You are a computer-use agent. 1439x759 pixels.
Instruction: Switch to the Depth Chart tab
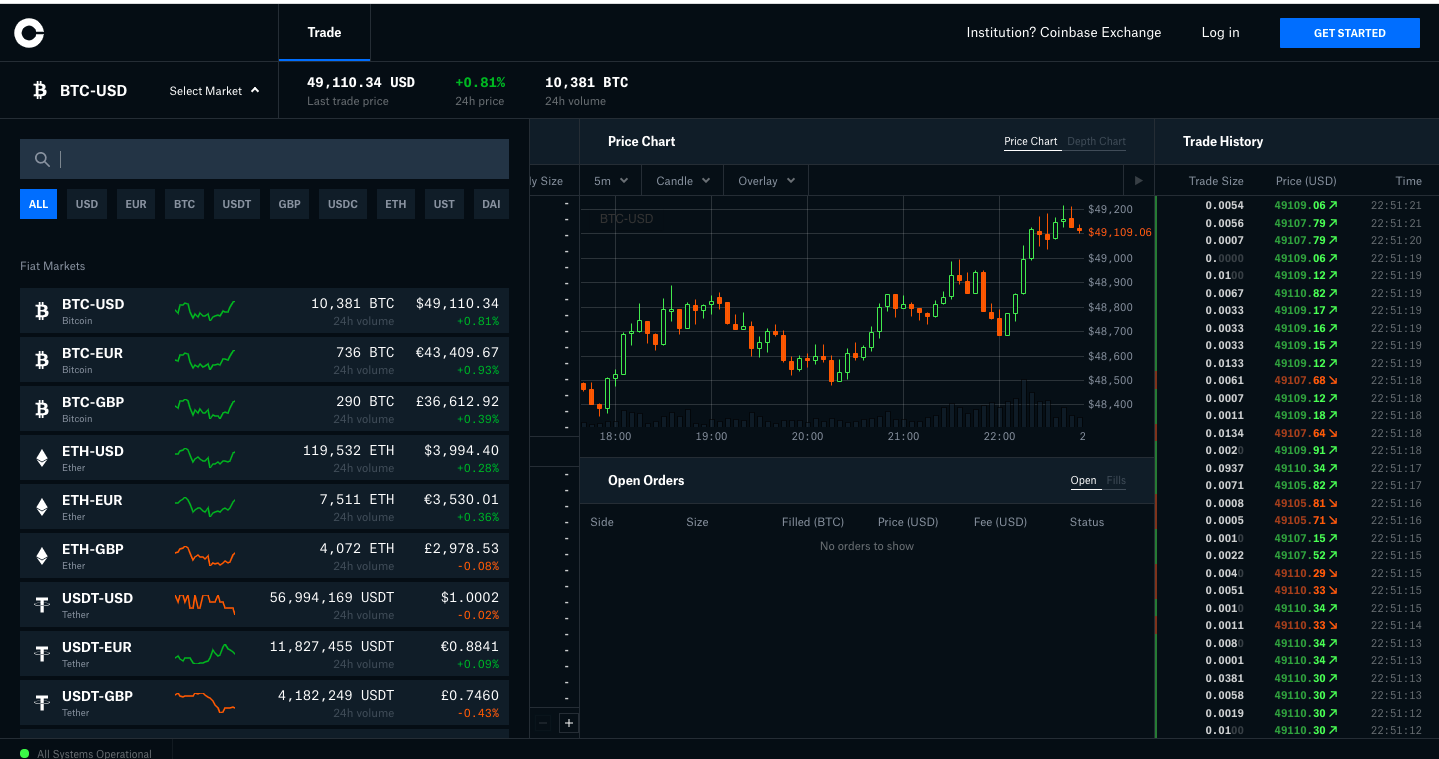tap(1097, 142)
